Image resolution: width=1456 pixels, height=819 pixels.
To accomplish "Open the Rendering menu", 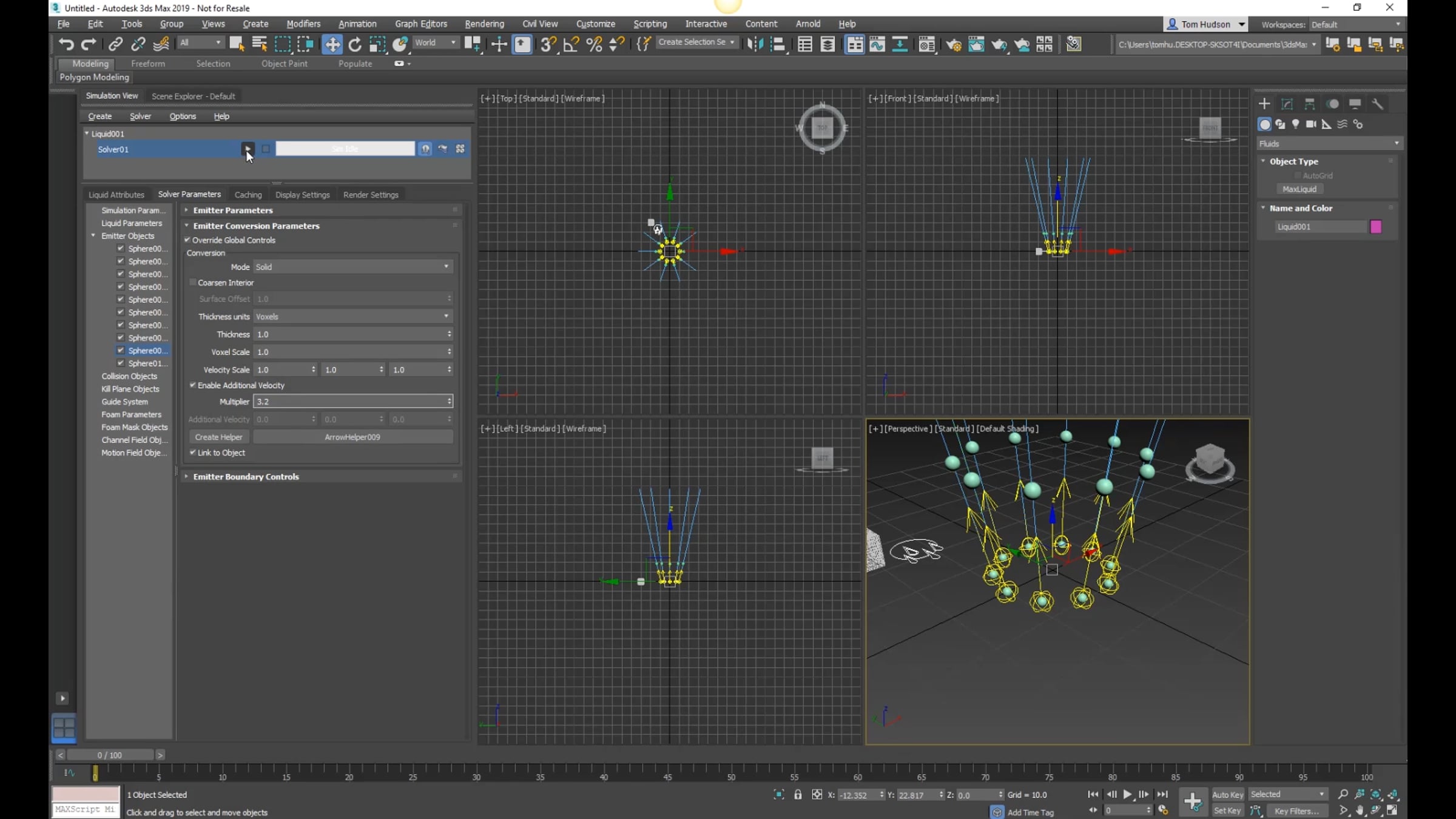I will [x=484, y=24].
